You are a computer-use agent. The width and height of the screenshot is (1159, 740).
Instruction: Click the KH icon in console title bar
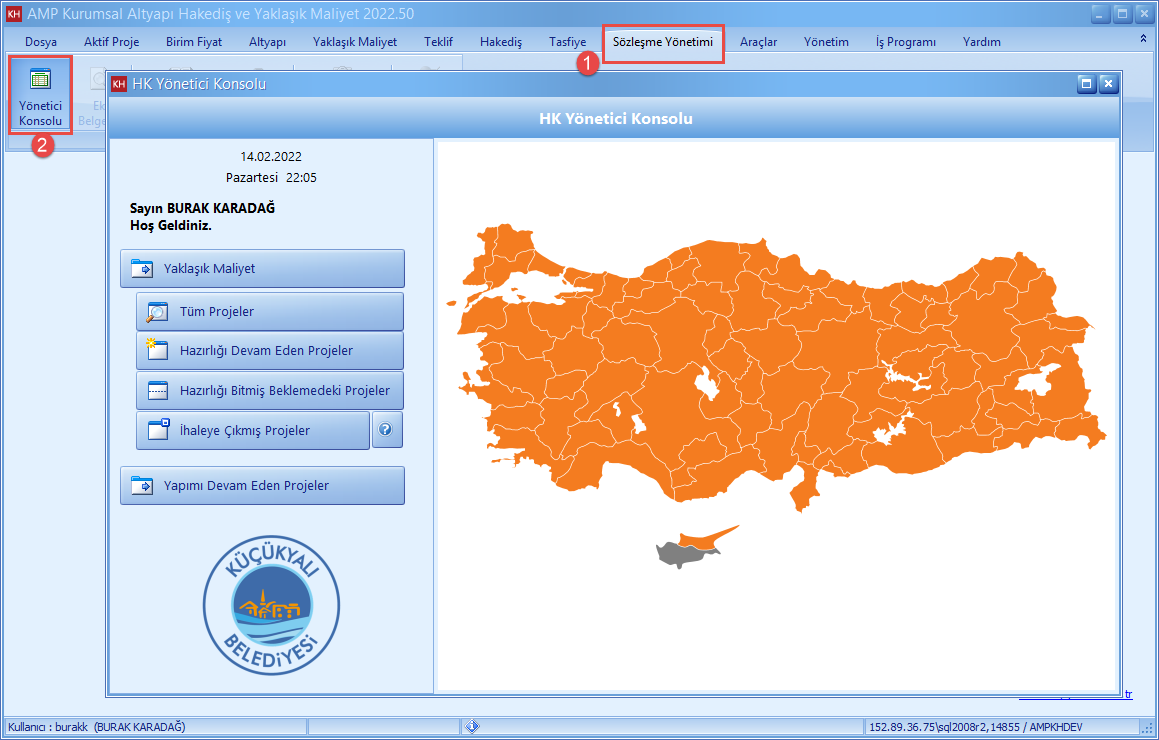[x=119, y=85]
